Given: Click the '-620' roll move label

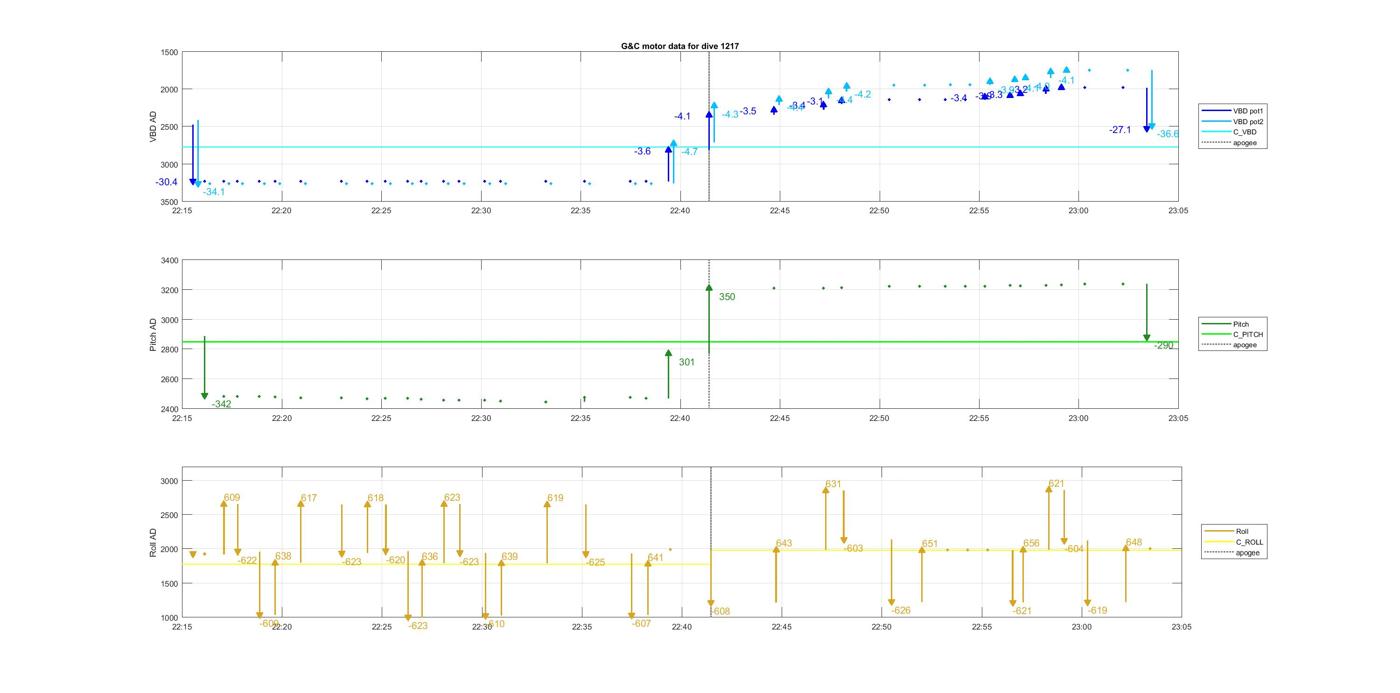Looking at the screenshot, I should click(x=396, y=560).
